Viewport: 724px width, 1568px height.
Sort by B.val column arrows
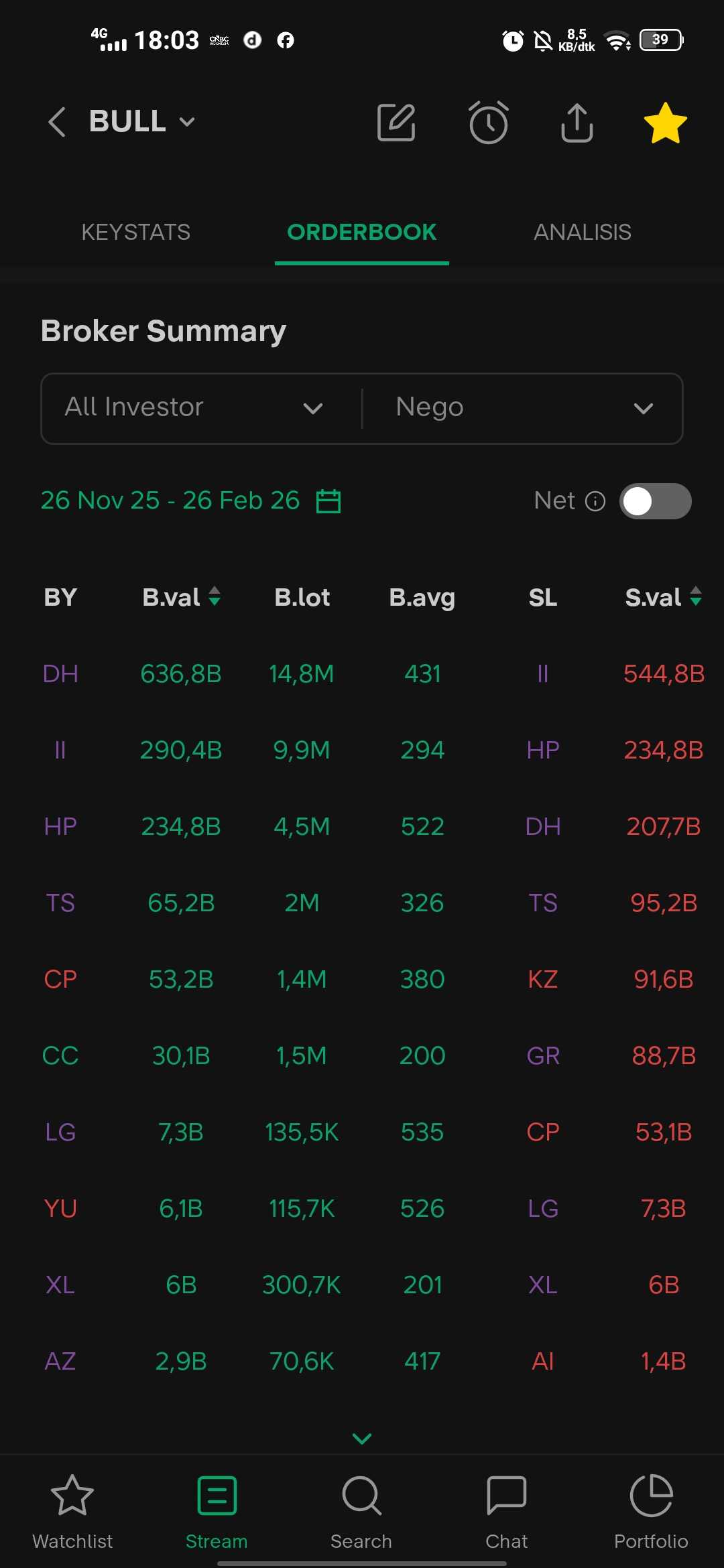pos(215,596)
